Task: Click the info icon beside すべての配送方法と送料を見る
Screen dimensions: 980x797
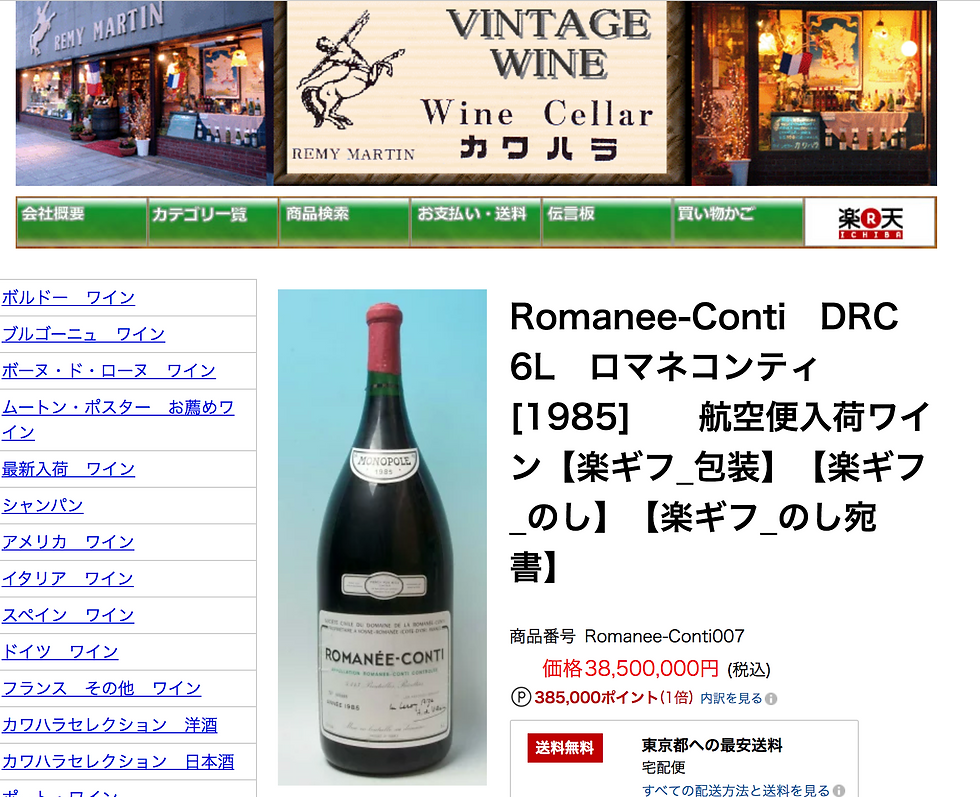Action: (x=839, y=791)
